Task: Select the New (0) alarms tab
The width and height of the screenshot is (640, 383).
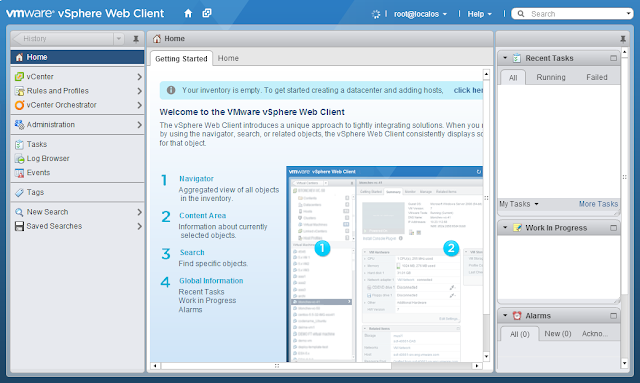Action: [558, 334]
